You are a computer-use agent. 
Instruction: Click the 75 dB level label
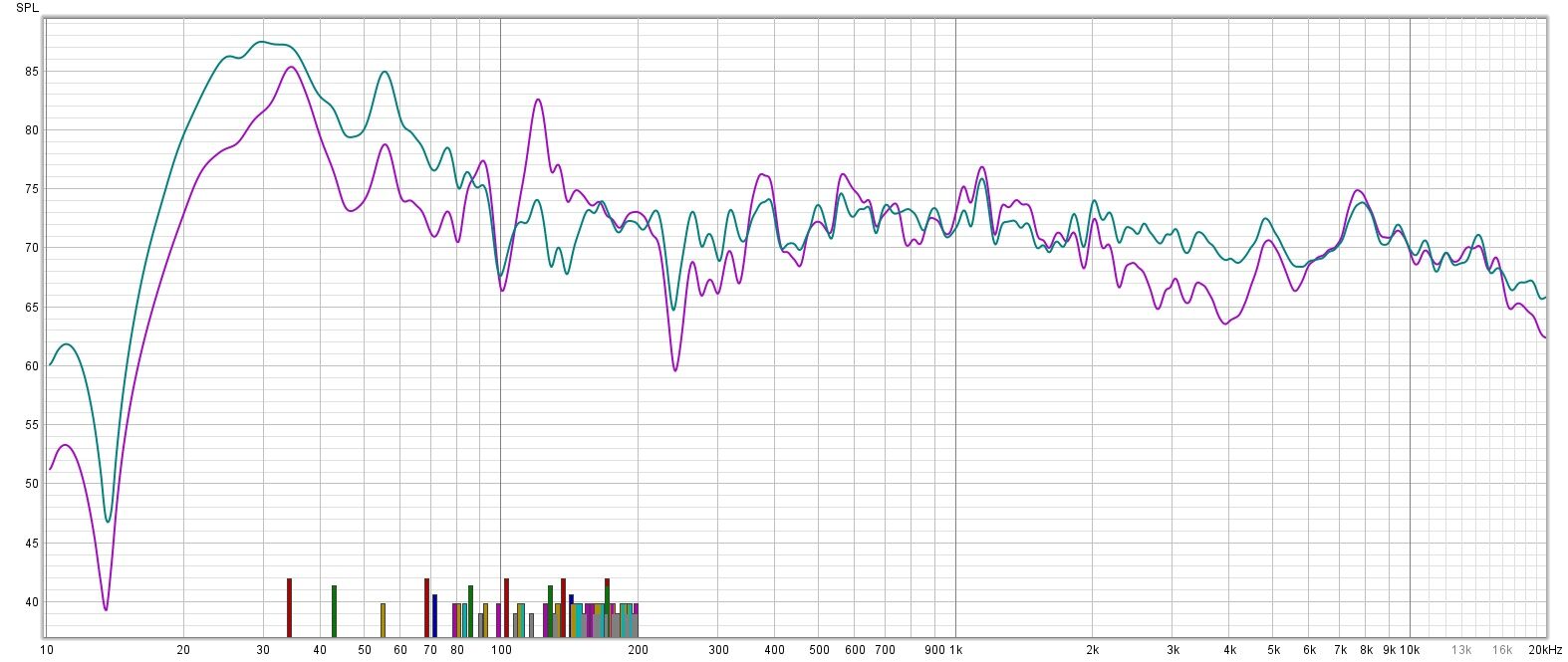[x=32, y=189]
